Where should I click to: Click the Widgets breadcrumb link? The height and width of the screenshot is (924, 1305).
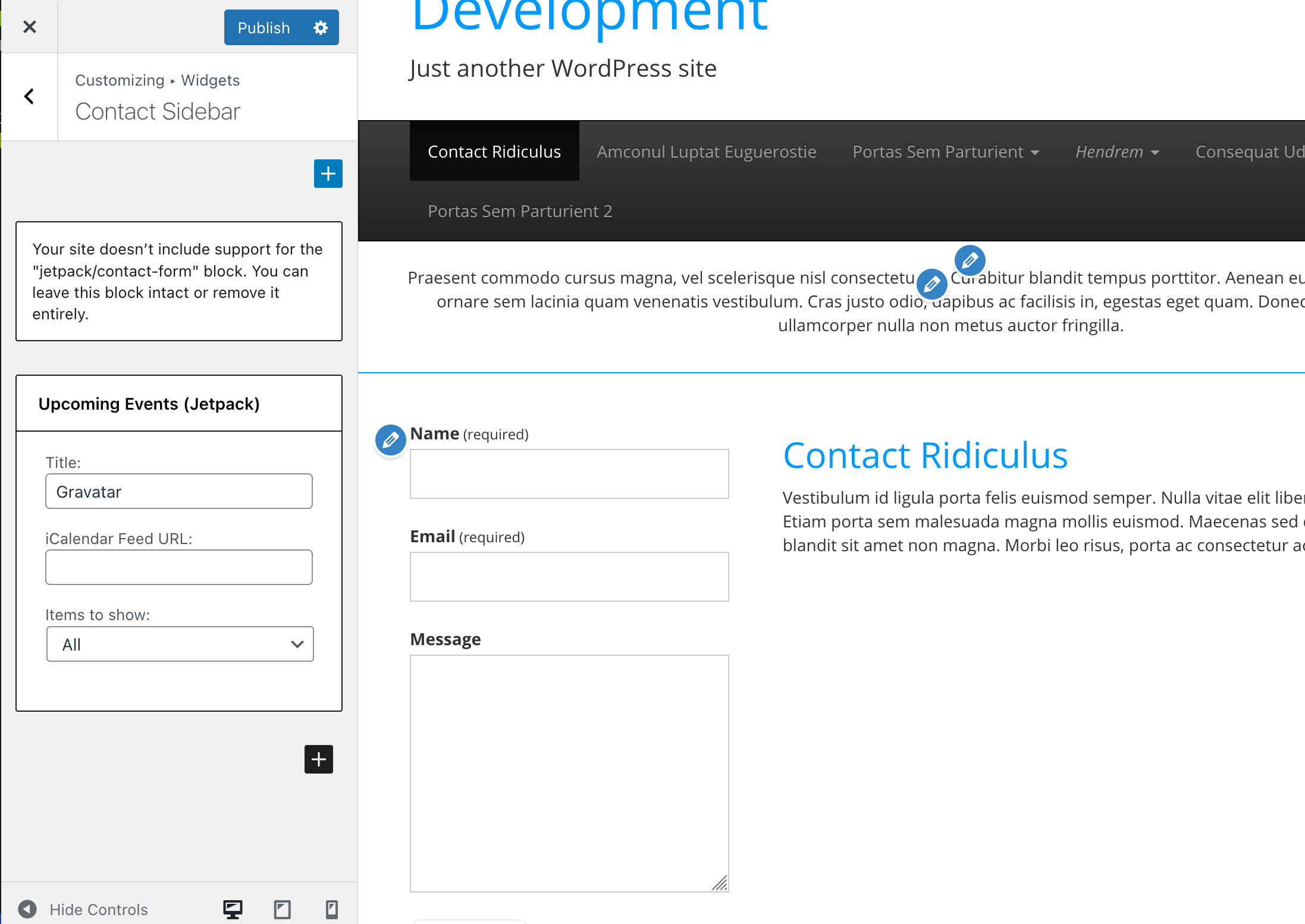click(x=210, y=80)
